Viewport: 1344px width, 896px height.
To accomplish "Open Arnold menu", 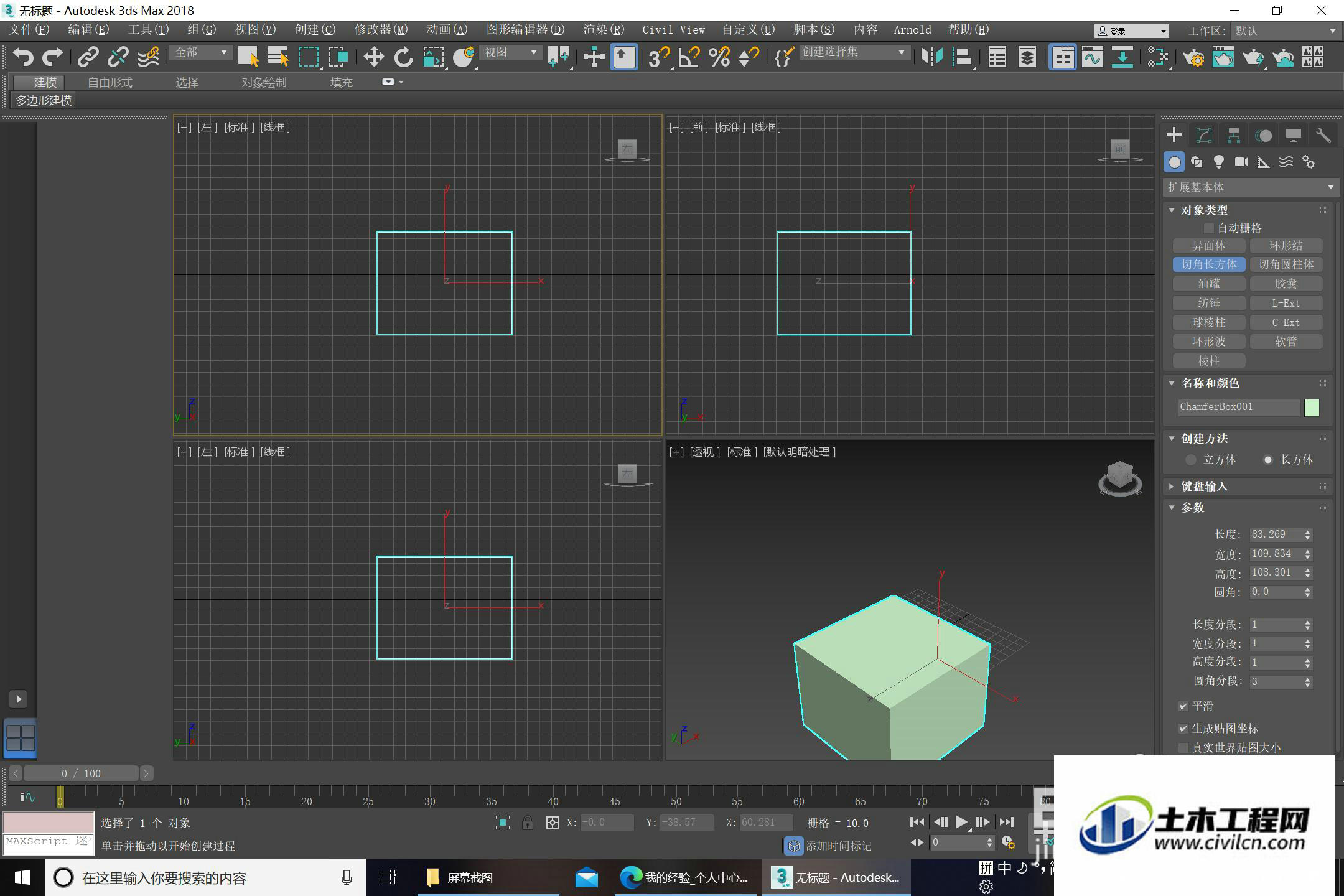I will point(912,29).
